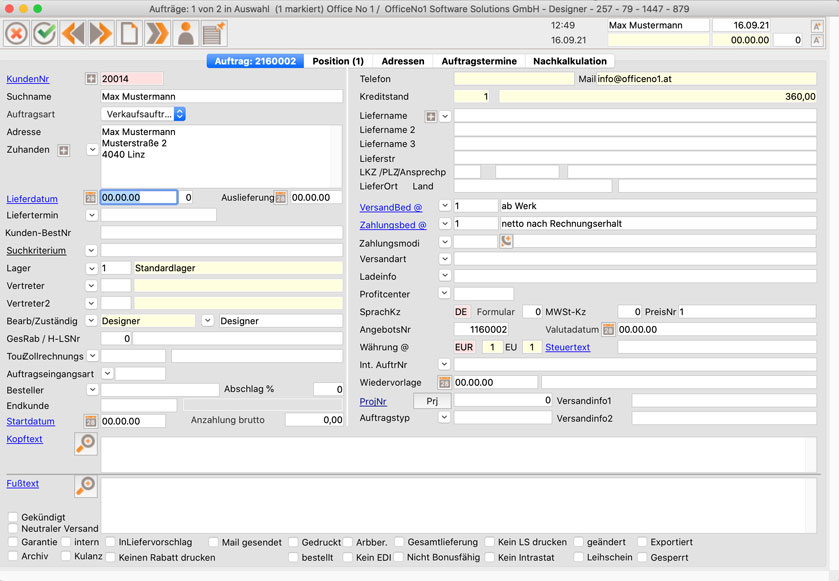
Task: Click the Kunden-BestNr input field
Action: point(222,233)
